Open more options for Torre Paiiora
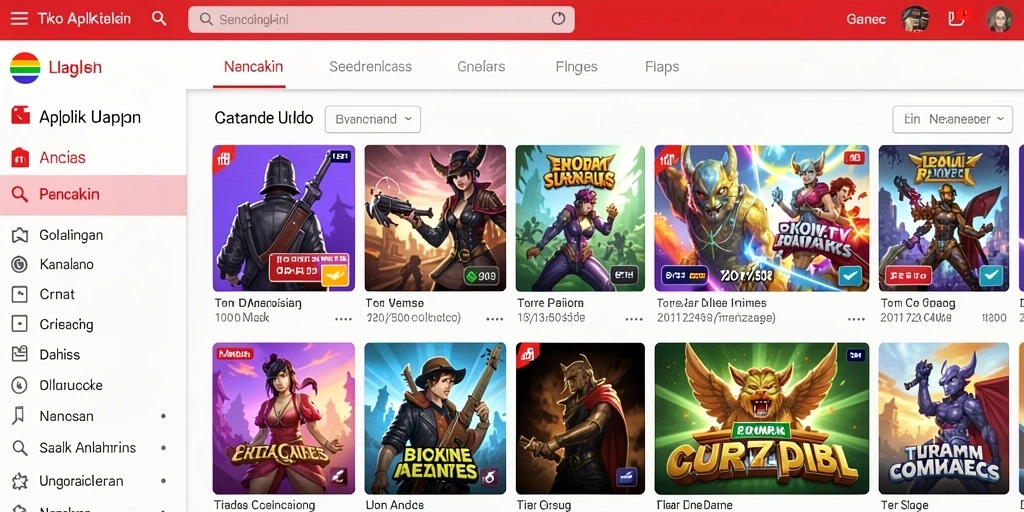This screenshot has width=1024, height=512. pyautogui.click(x=633, y=319)
